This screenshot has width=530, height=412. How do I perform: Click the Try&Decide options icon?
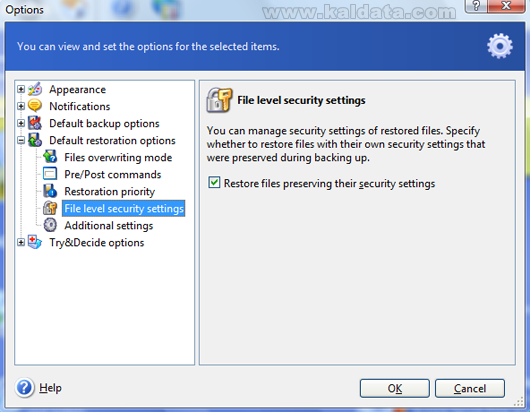tap(35, 242)
